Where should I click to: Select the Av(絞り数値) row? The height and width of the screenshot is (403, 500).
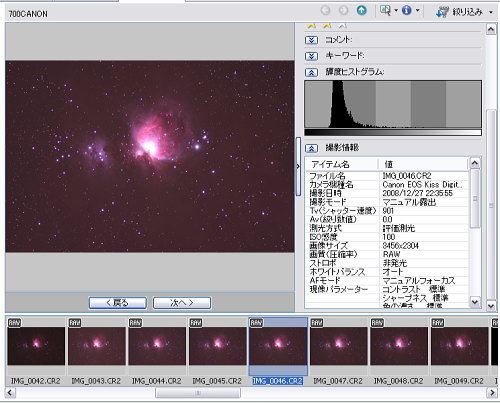(x=387, y=219)
